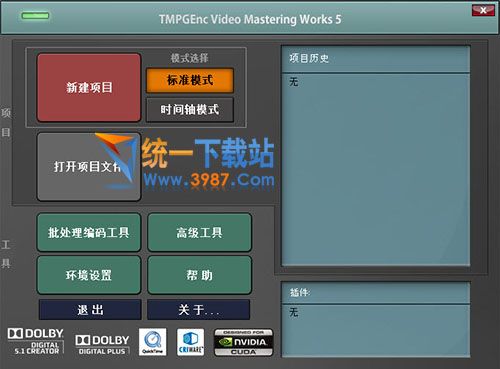Create a new project via 新建项目
500x369 pixels.
[89, 88]
